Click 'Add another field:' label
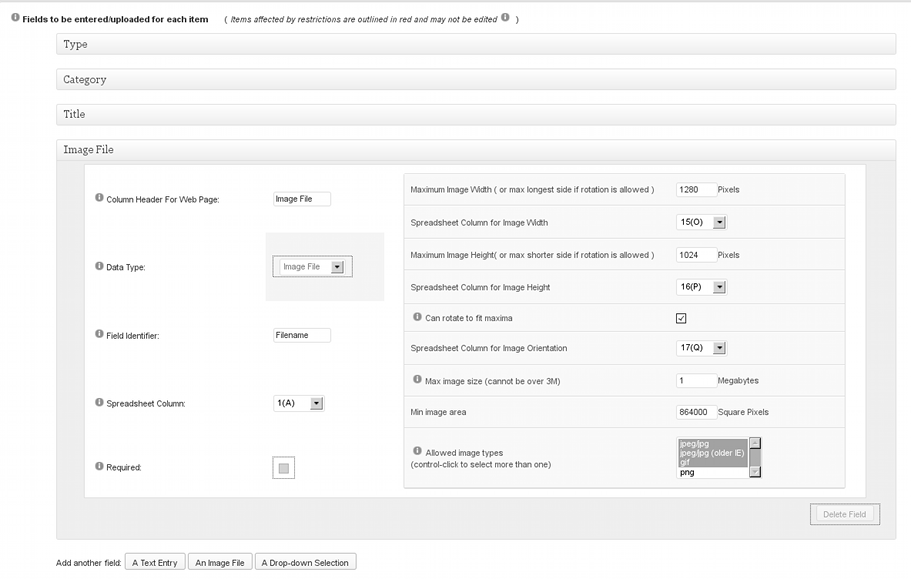911x579 pixels. point(88,563)
